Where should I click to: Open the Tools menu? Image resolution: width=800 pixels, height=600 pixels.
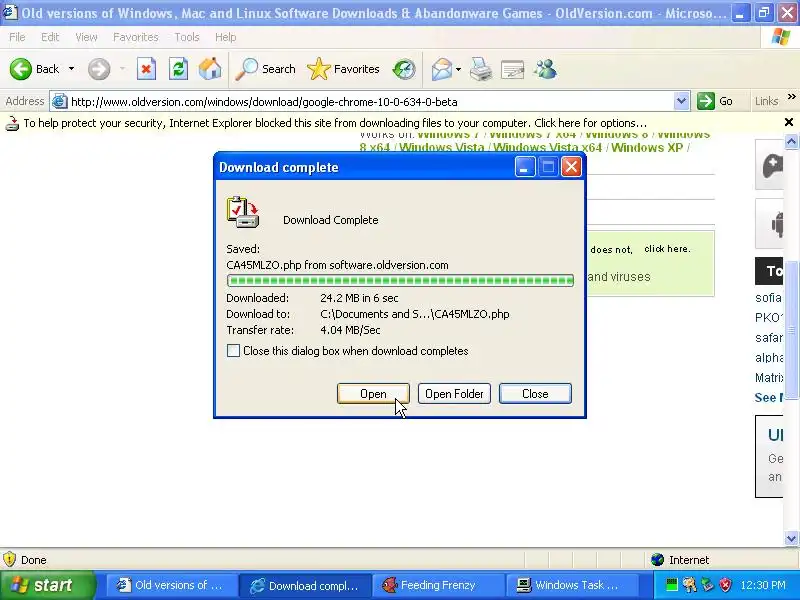(x=187, y=37)
